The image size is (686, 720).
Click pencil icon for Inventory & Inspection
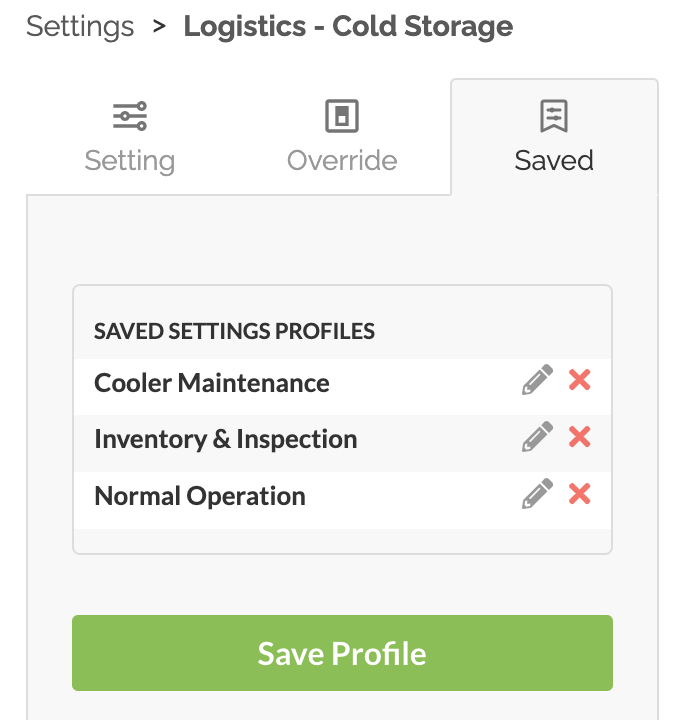(x=537, y=437)
